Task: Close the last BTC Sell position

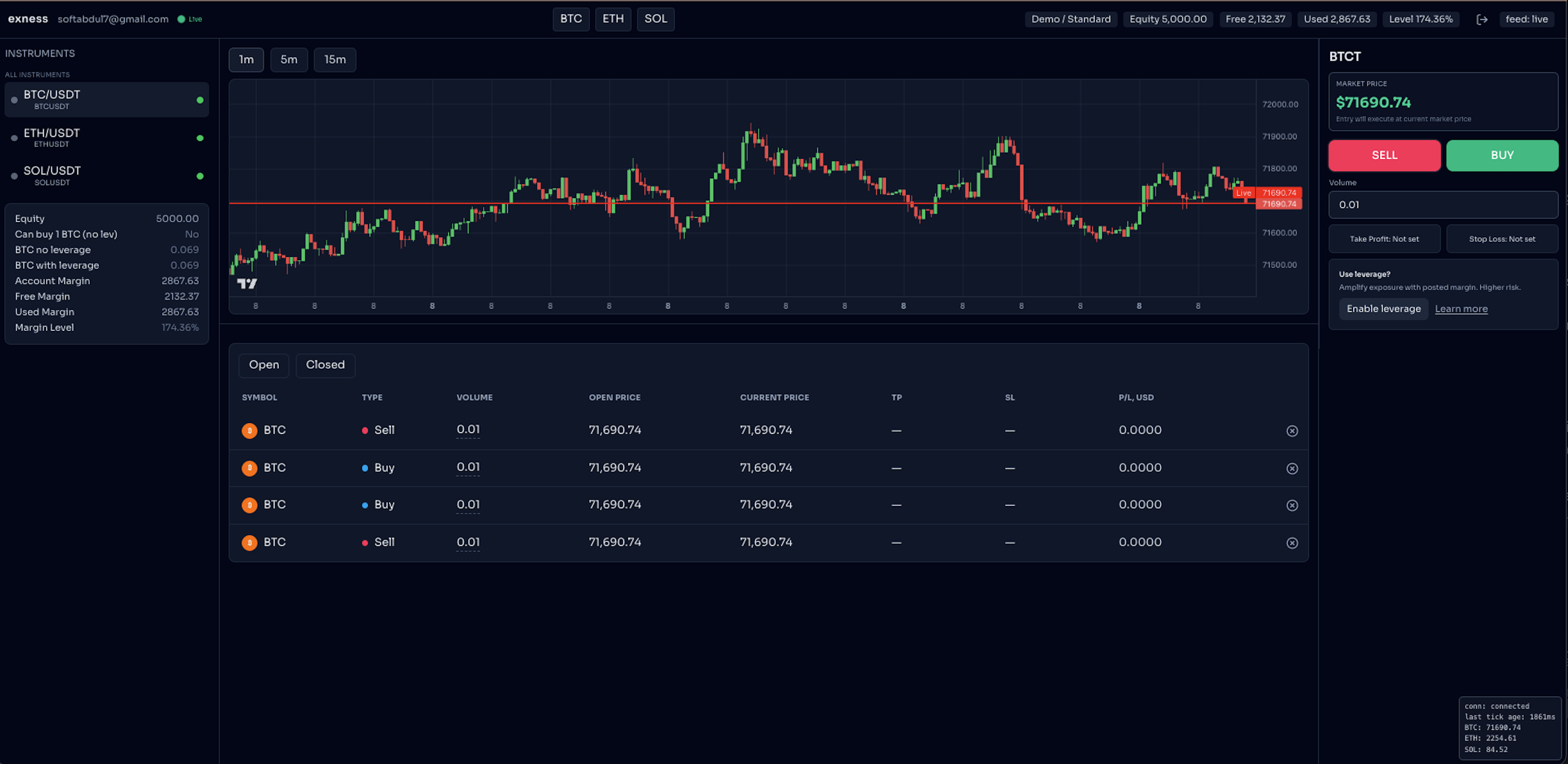Action: click(1292, 542)
